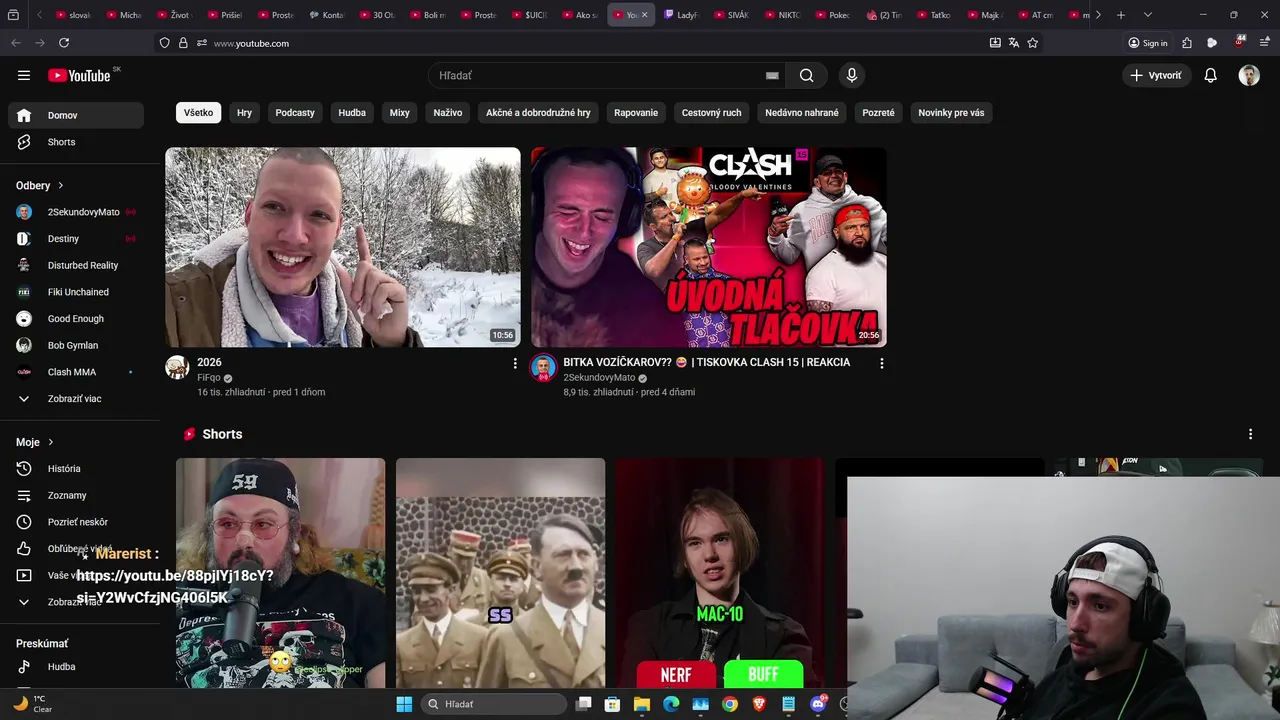Select the Mixy filter chip

400,113
